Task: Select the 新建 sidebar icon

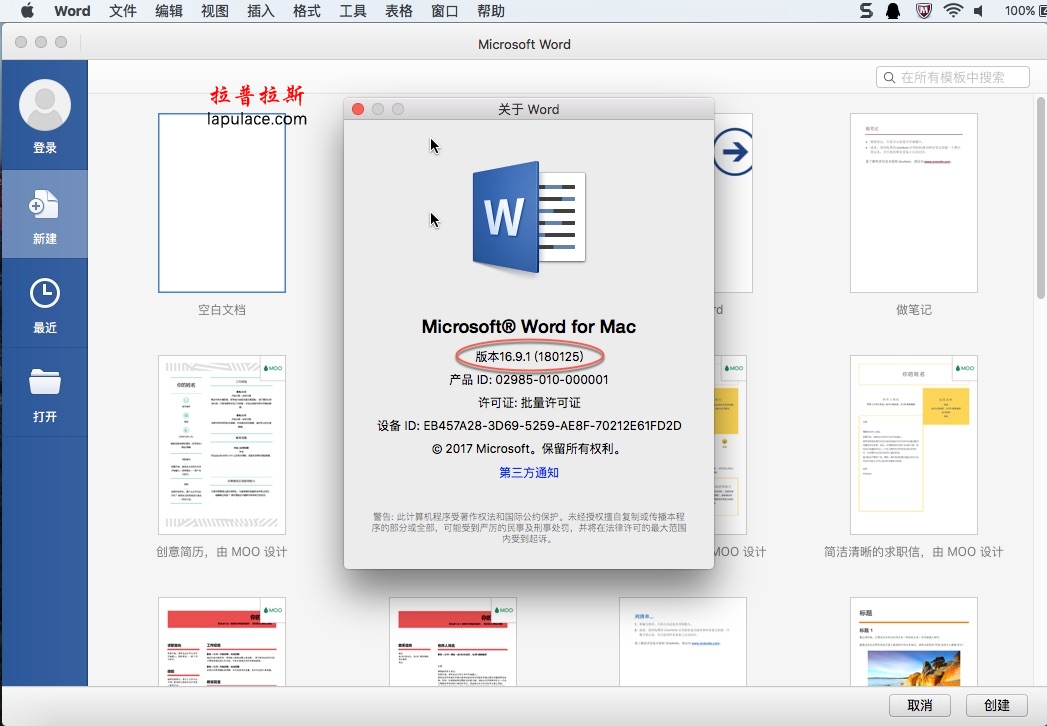Action: (44, 204)
